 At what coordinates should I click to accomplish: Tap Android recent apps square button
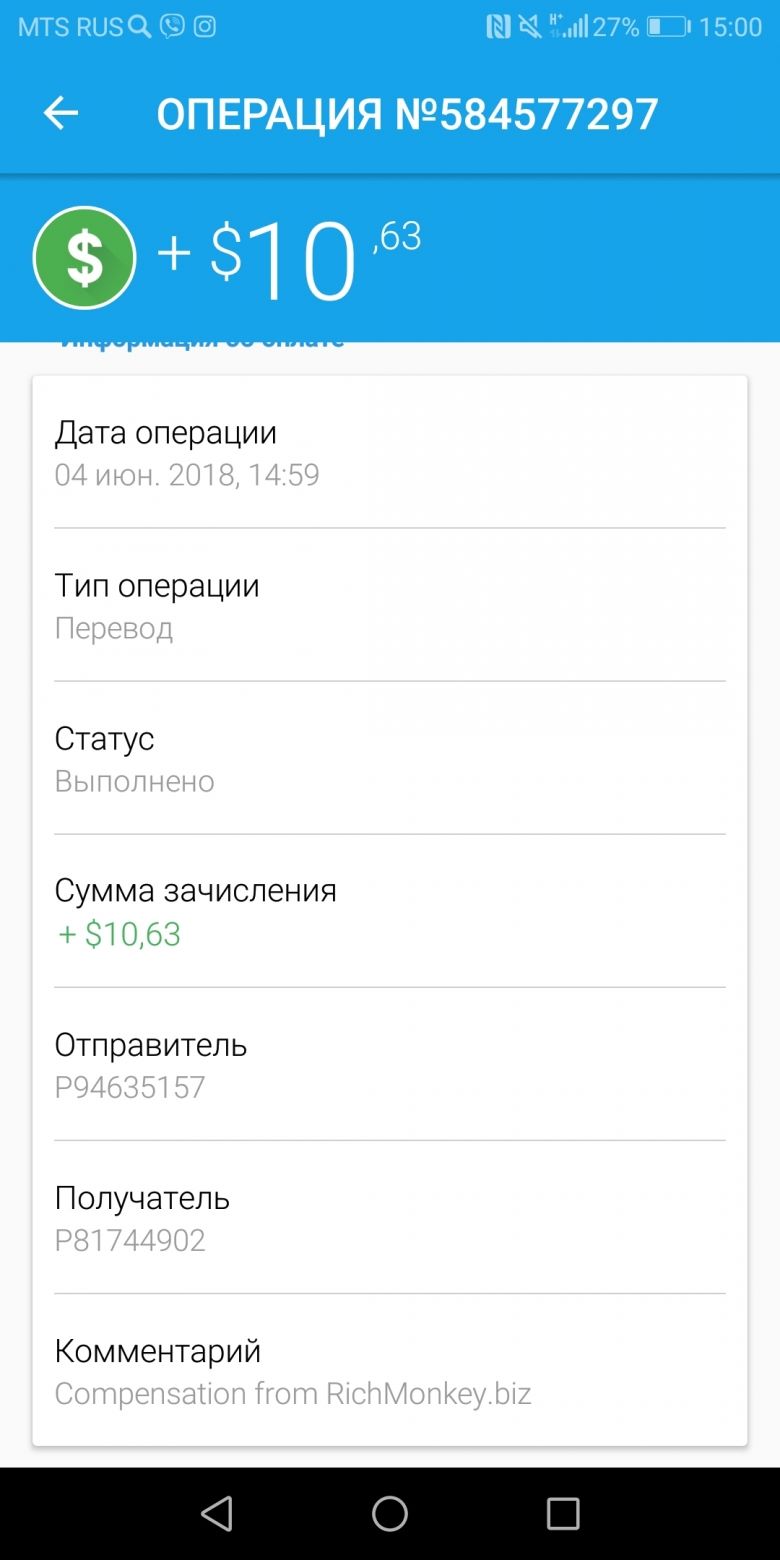(563, 1514)
